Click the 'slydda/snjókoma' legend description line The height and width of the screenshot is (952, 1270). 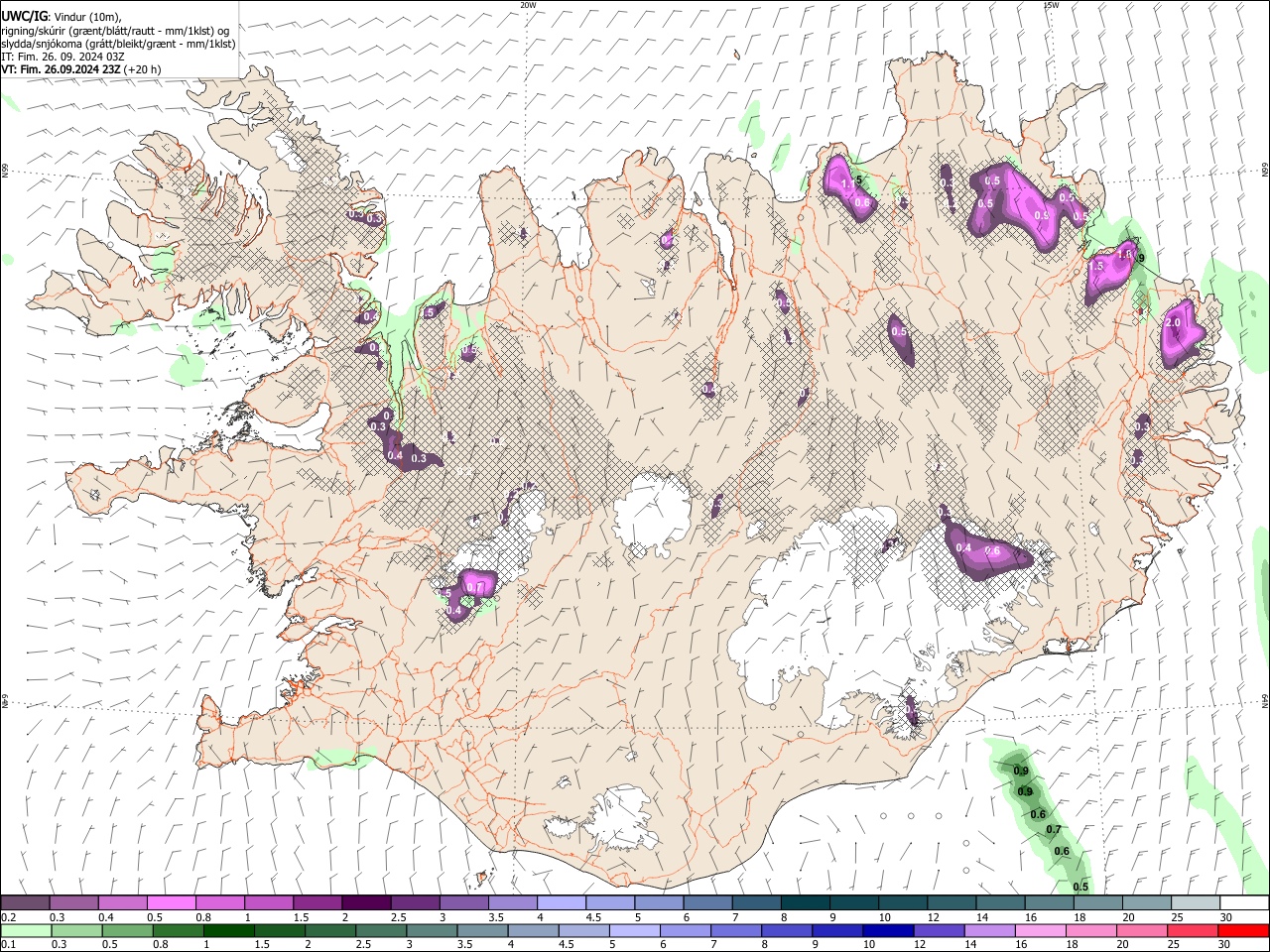[x=118, y=44]
